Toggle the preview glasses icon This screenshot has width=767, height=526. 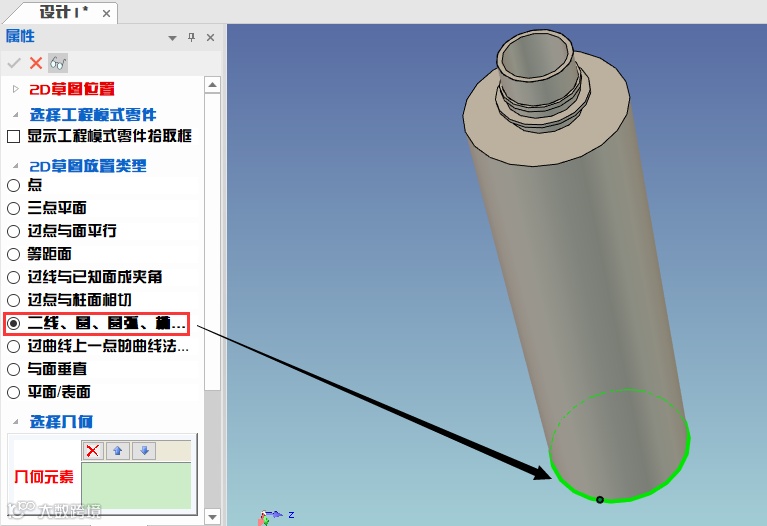coord(58,63)
